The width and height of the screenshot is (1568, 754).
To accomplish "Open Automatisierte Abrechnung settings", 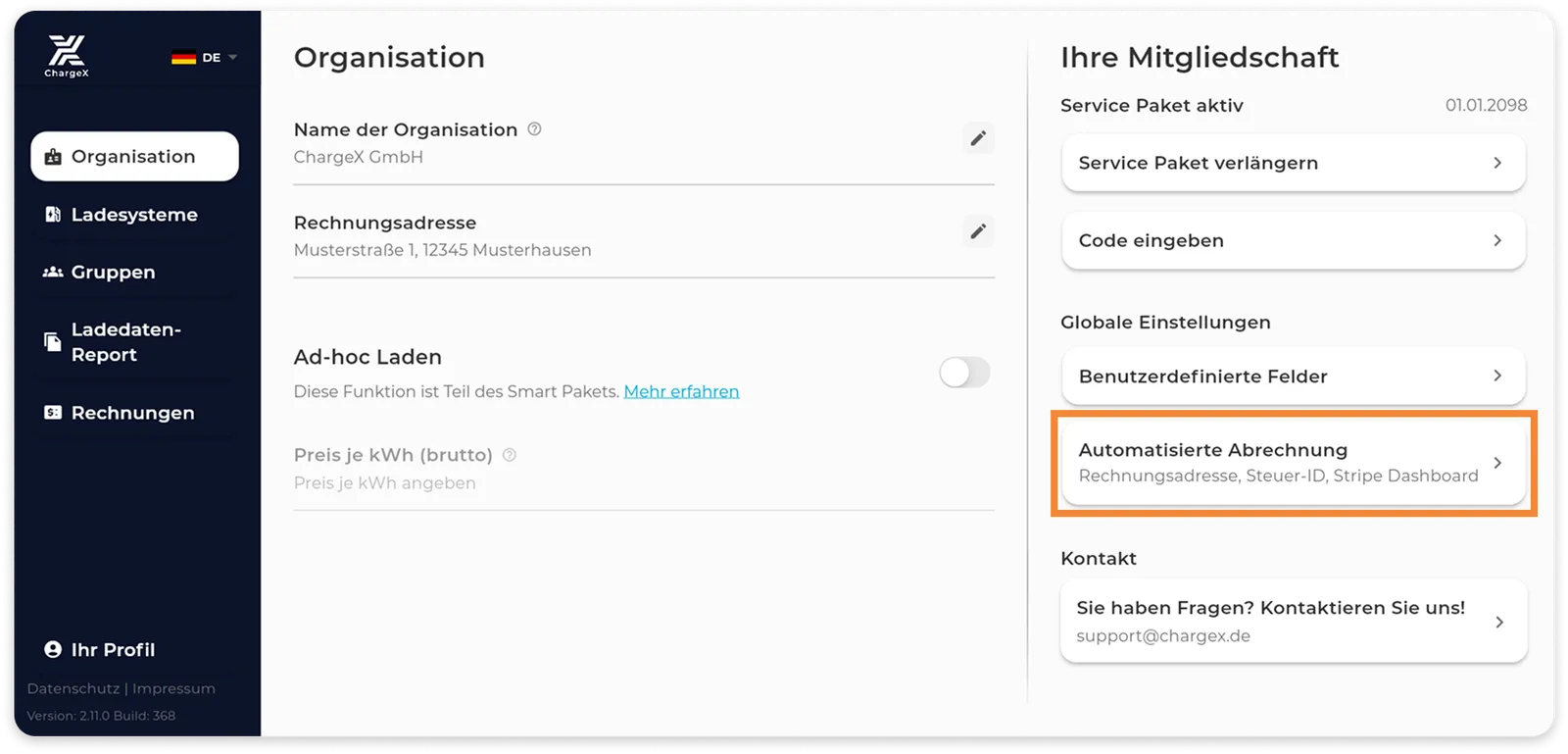I will (x=1294, y=463).
